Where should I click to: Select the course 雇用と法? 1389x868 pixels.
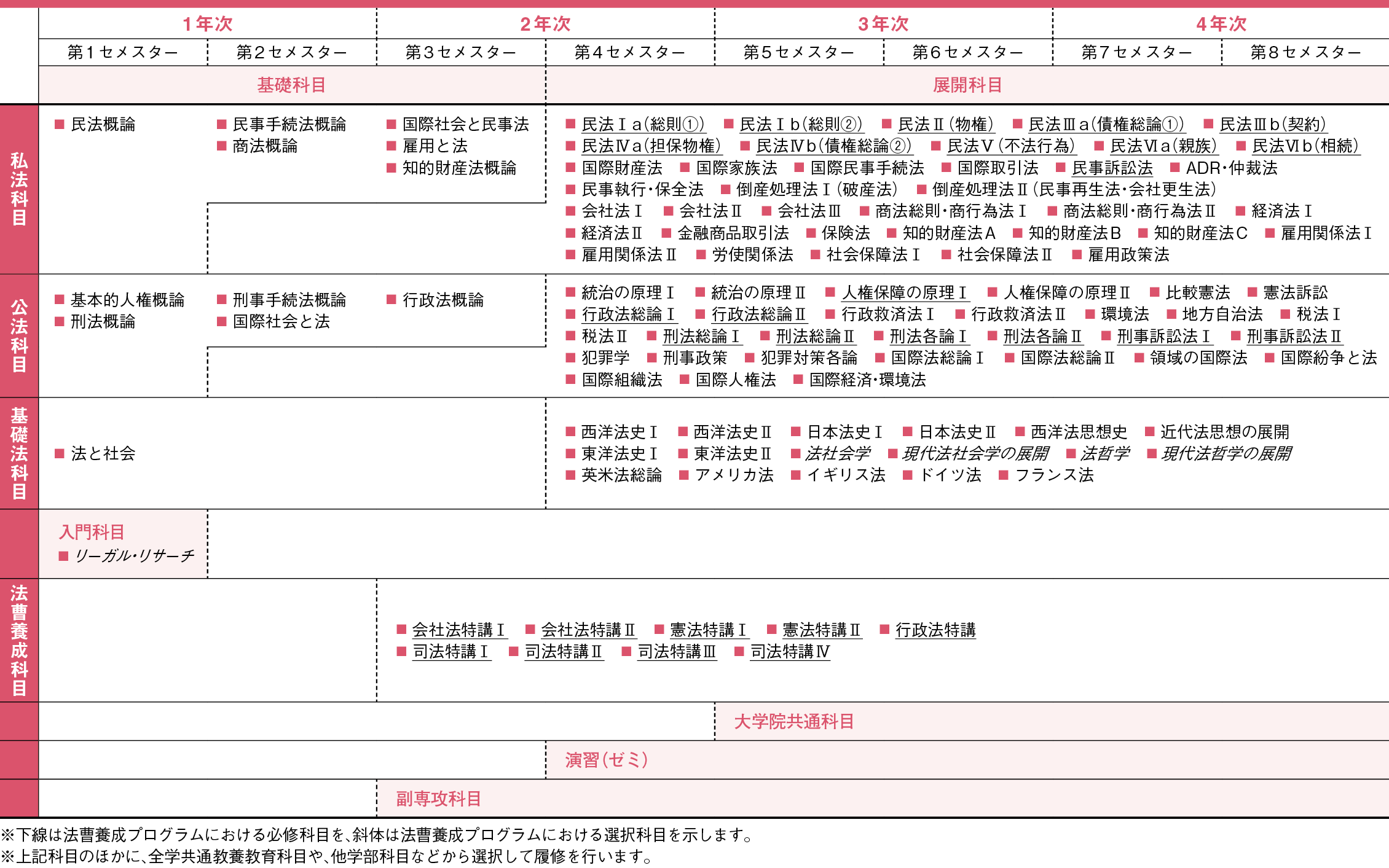(435, 146)
